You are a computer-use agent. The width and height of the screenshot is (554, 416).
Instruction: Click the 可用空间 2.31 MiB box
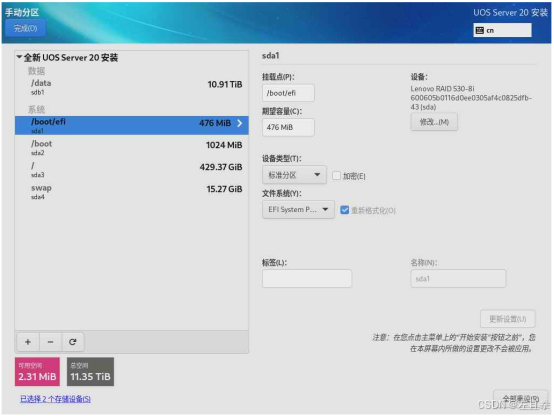(37, 371)
